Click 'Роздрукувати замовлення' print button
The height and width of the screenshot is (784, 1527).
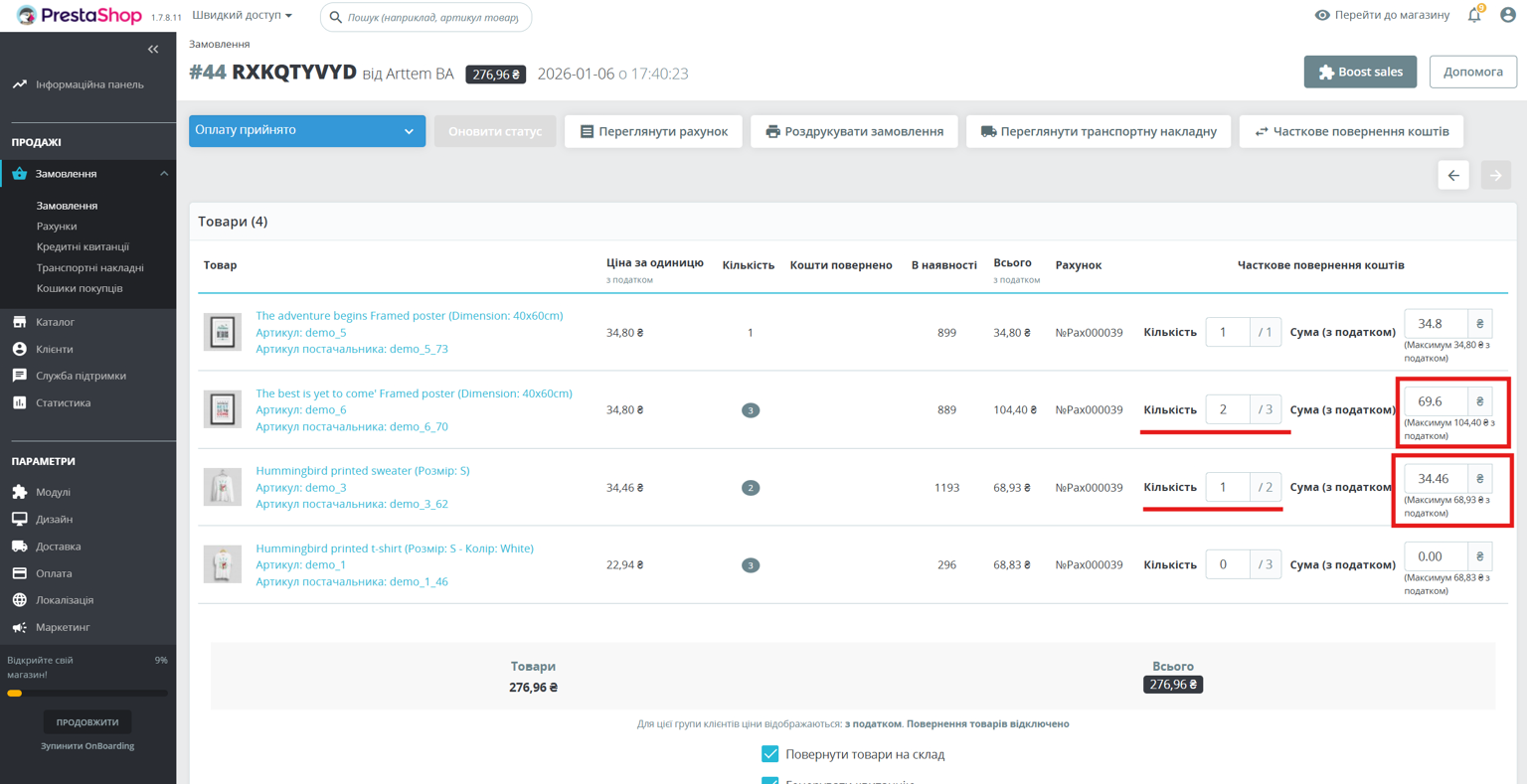(854, 131)
